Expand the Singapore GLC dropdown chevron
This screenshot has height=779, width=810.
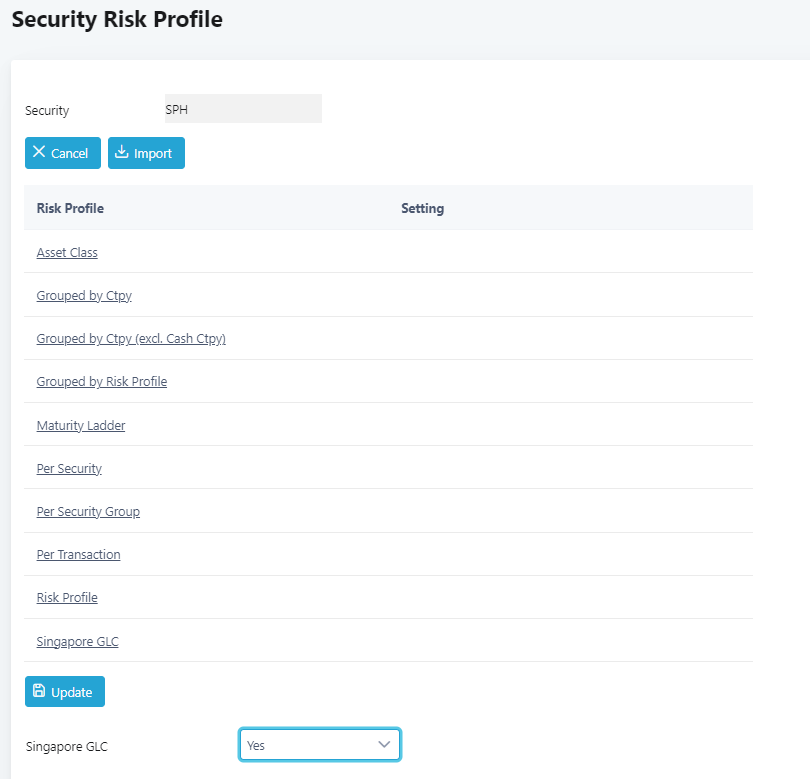click(384, 744)
